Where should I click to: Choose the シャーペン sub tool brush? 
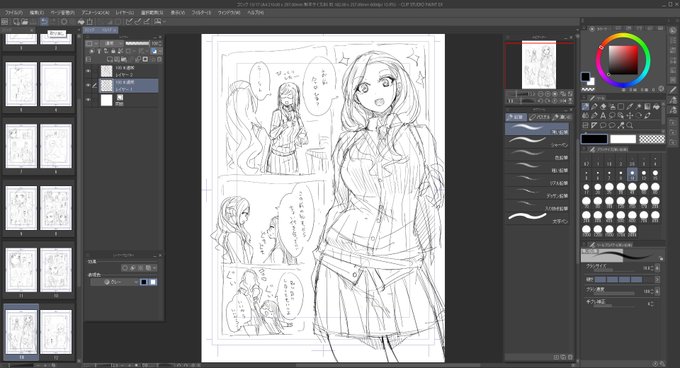tap(537, 142)
